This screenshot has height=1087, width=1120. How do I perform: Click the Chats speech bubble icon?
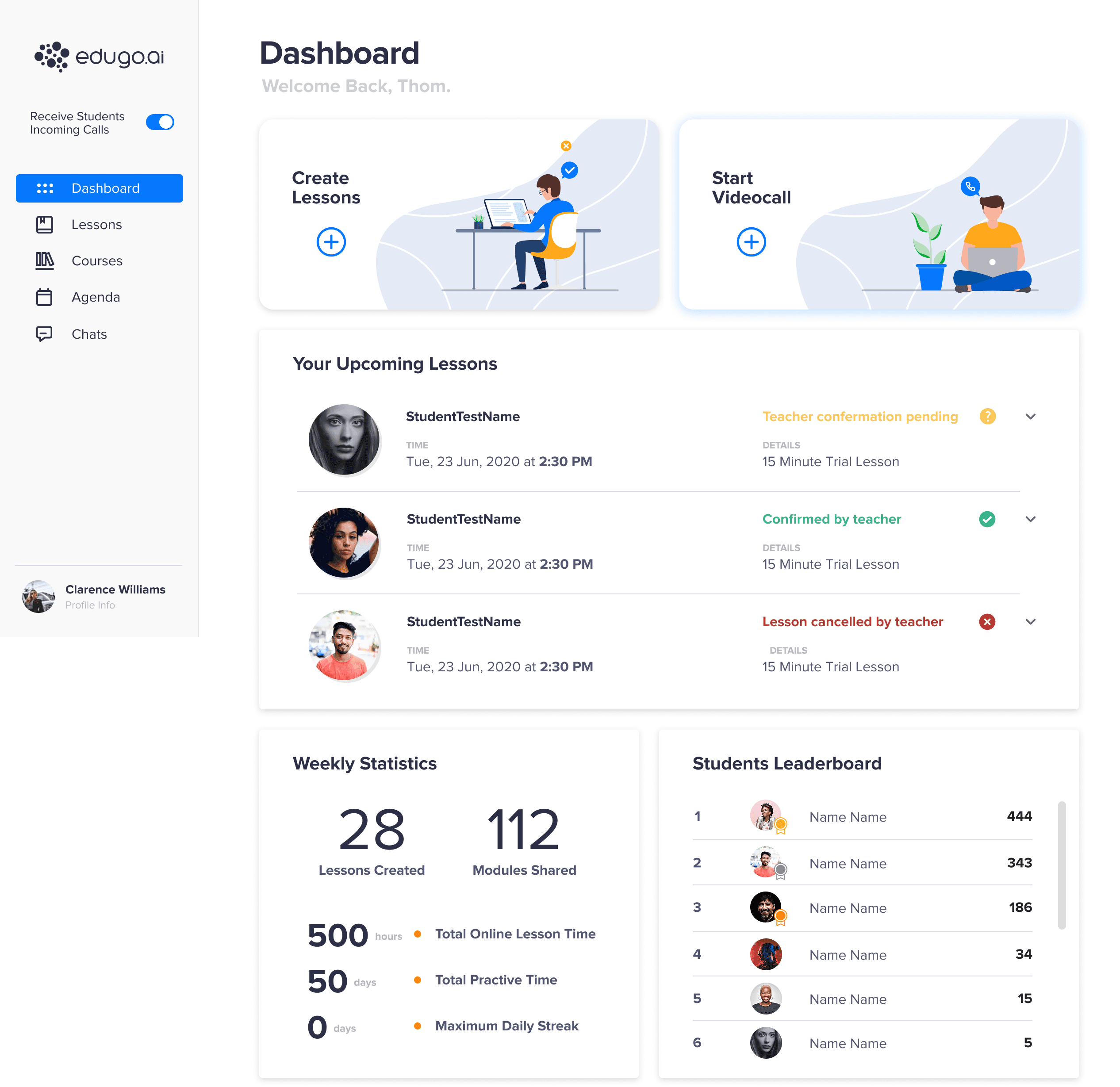[45, 333]
